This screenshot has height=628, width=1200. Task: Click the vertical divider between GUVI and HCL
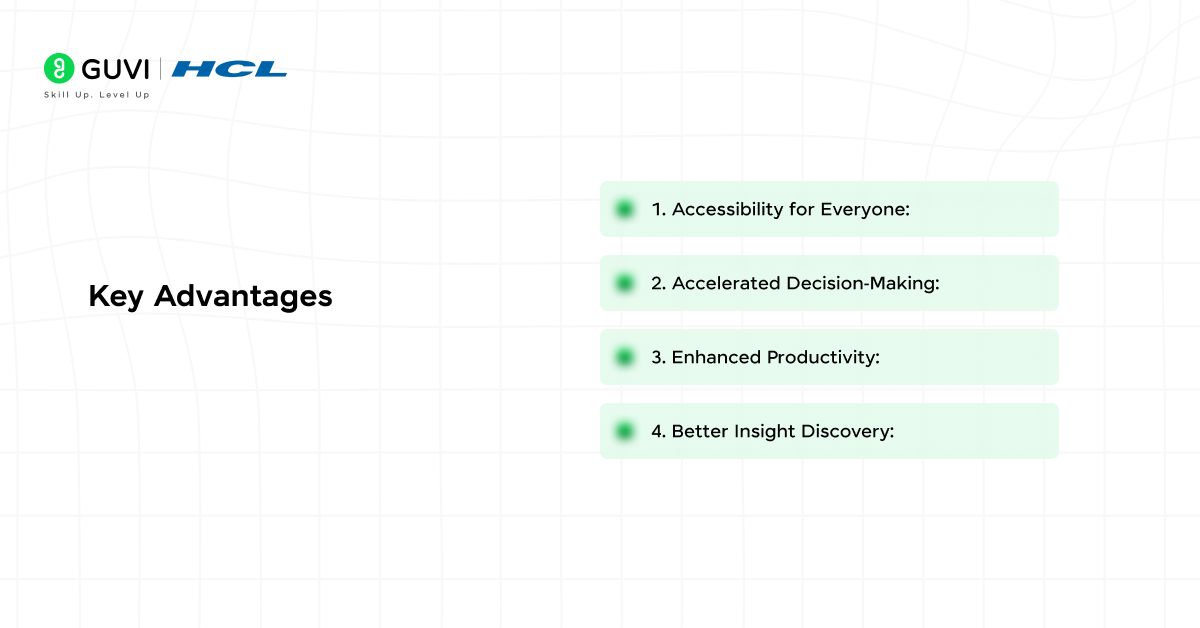coord(160,69)
